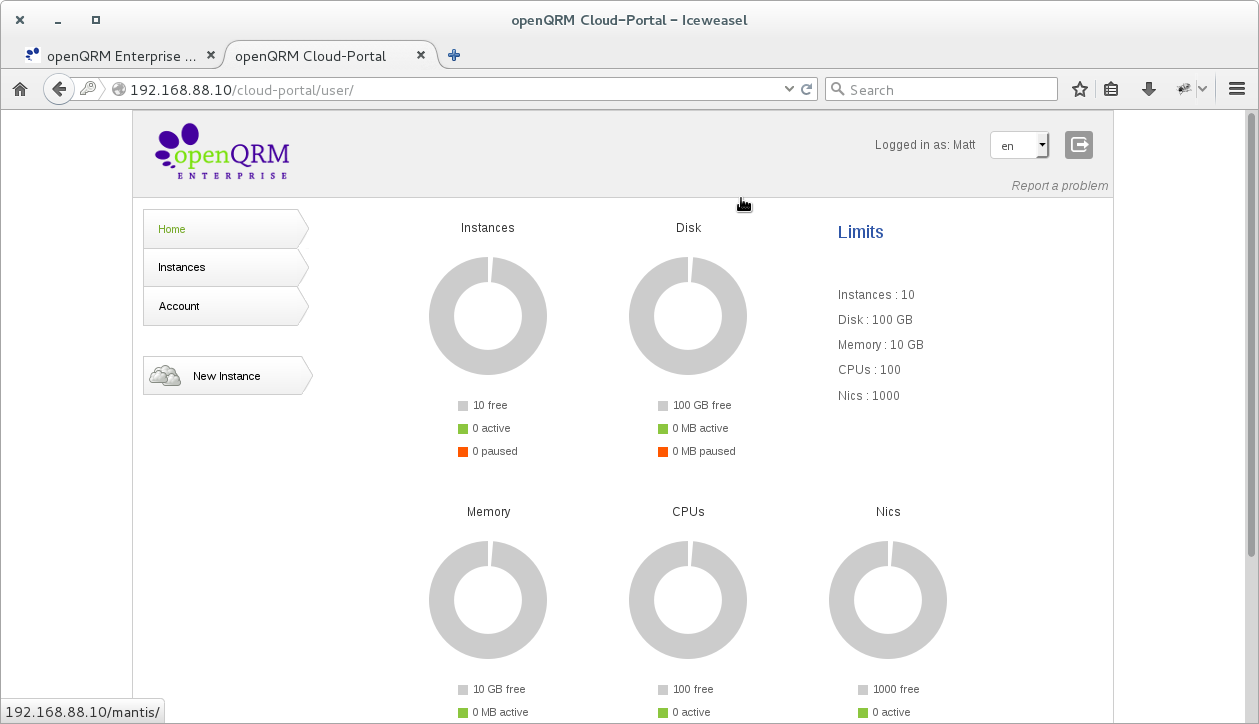1259x724 pixels.
Task: Click the key icon beside the address bar
Action: [88, 89]
